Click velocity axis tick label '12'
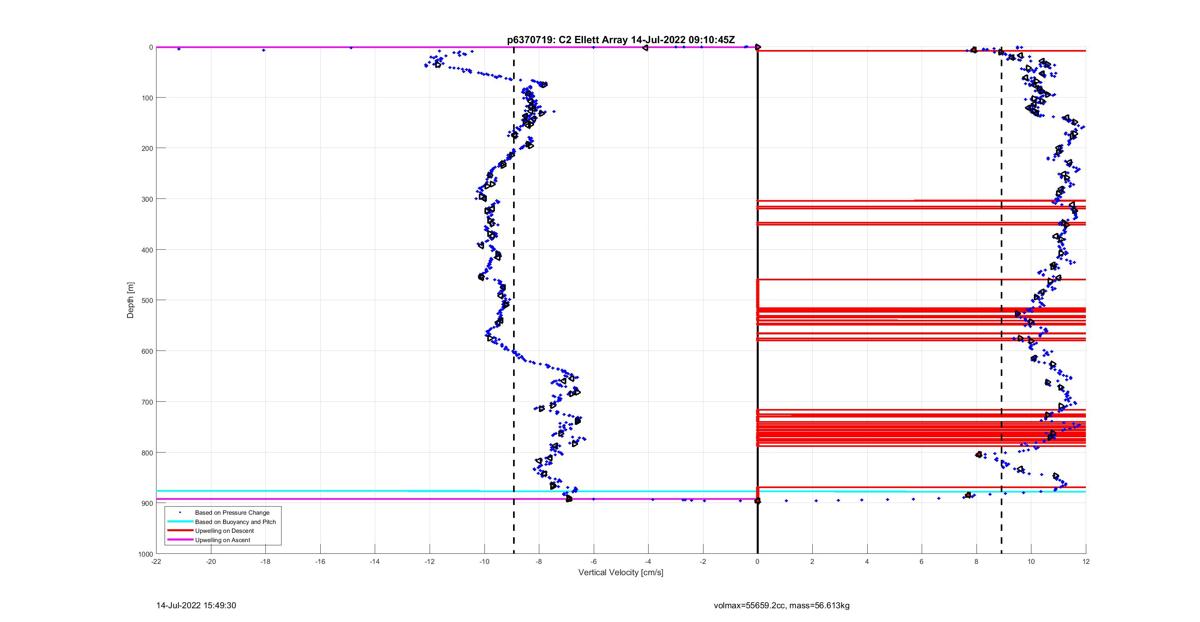1200x622 pixels. [x=1085, y=562]
